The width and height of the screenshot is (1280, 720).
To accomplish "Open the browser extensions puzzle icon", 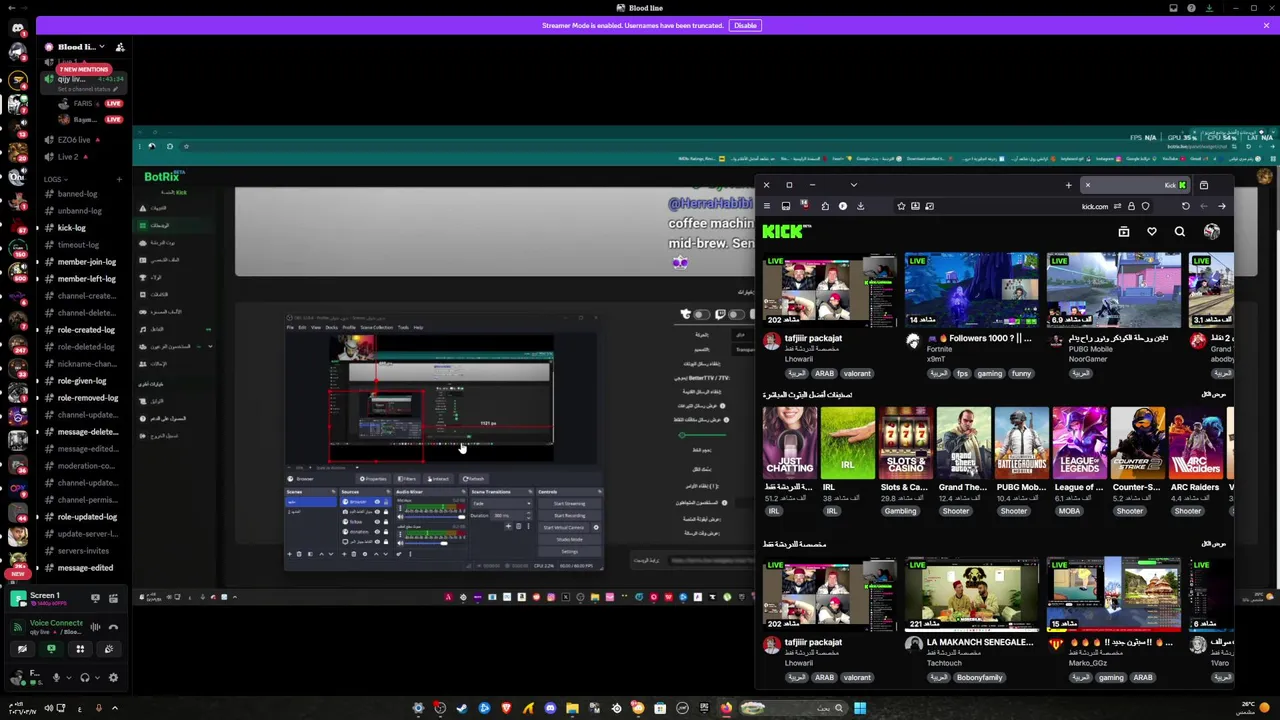I will (825, 206).
